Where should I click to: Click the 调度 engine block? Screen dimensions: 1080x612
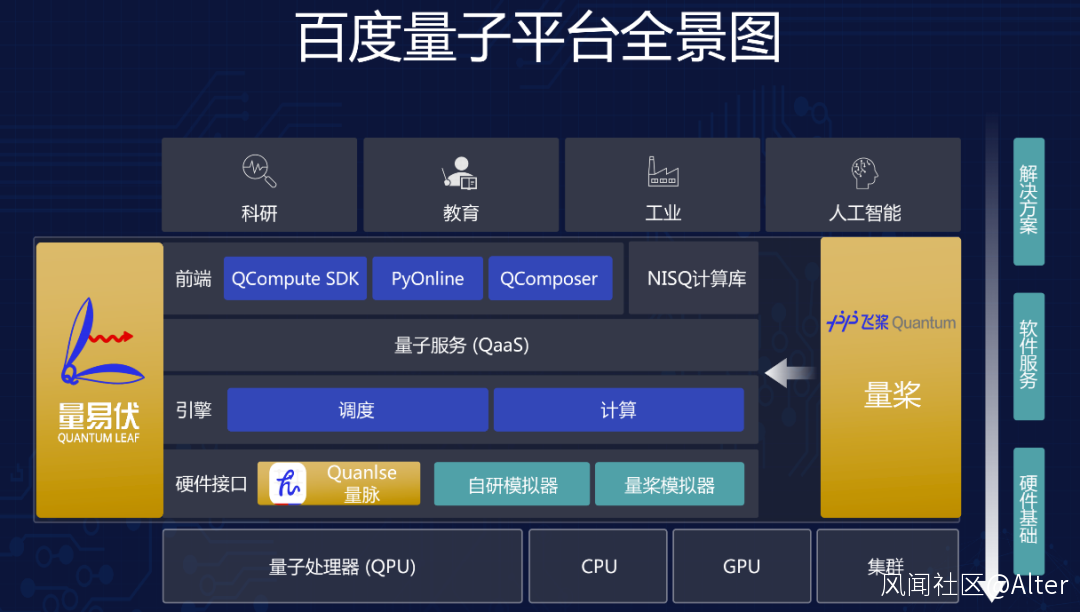click(x=357, y=410)
